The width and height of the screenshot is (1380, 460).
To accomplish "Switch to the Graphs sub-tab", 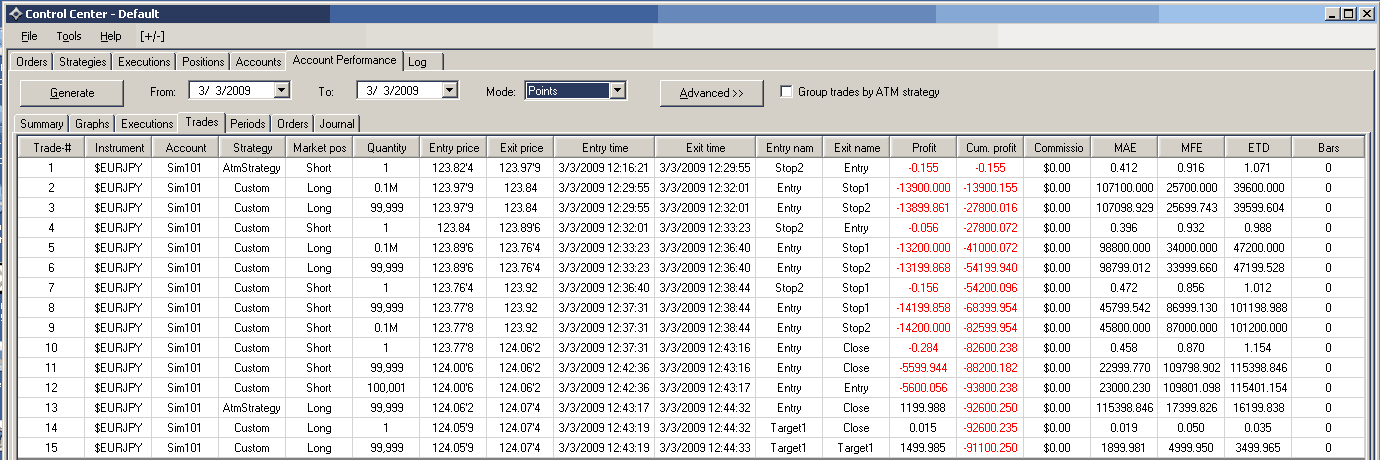I will 92,124.
